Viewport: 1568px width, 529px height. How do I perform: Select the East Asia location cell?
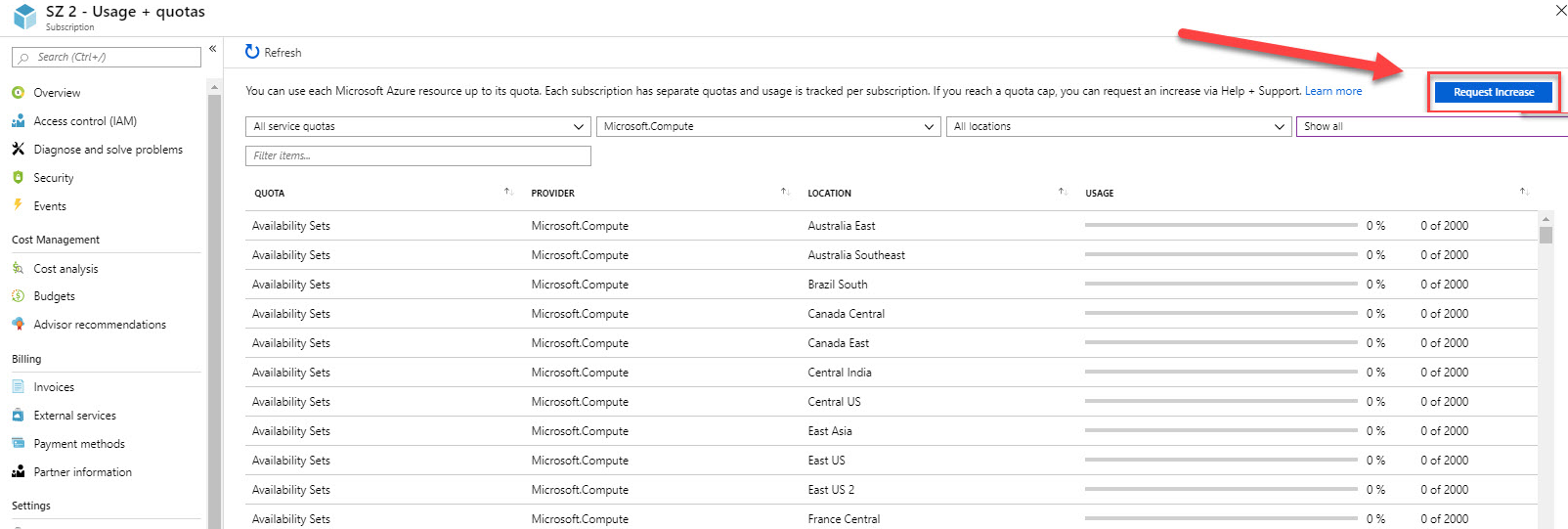pos(829,431)
